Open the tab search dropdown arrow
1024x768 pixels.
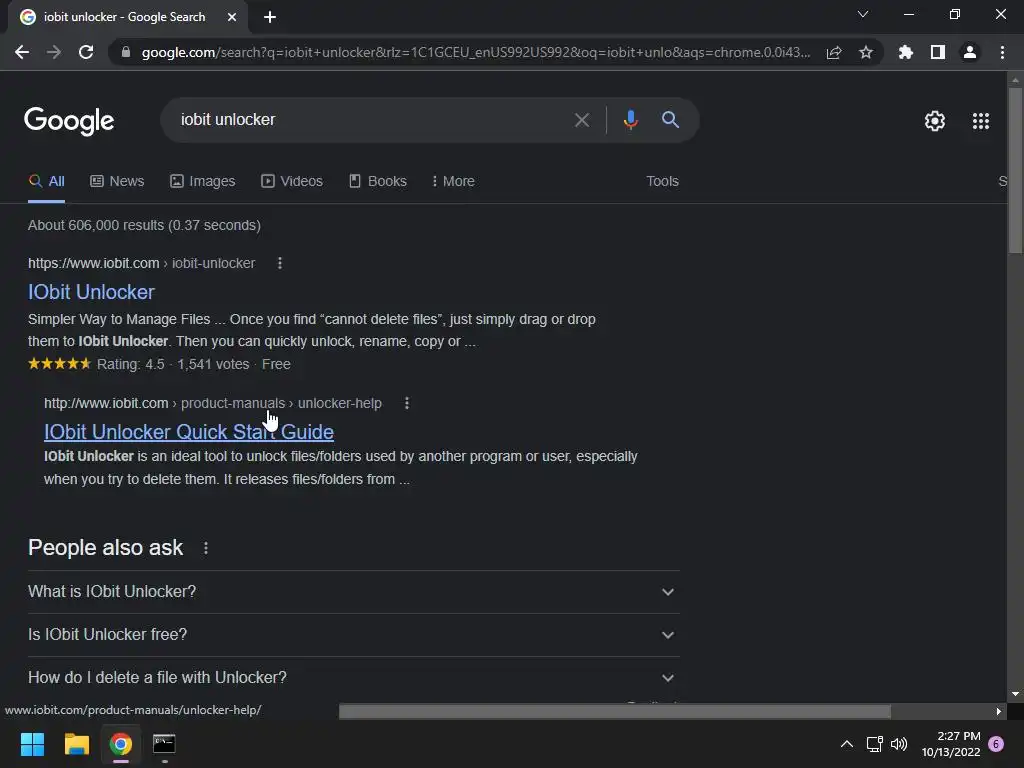(863, 14)
